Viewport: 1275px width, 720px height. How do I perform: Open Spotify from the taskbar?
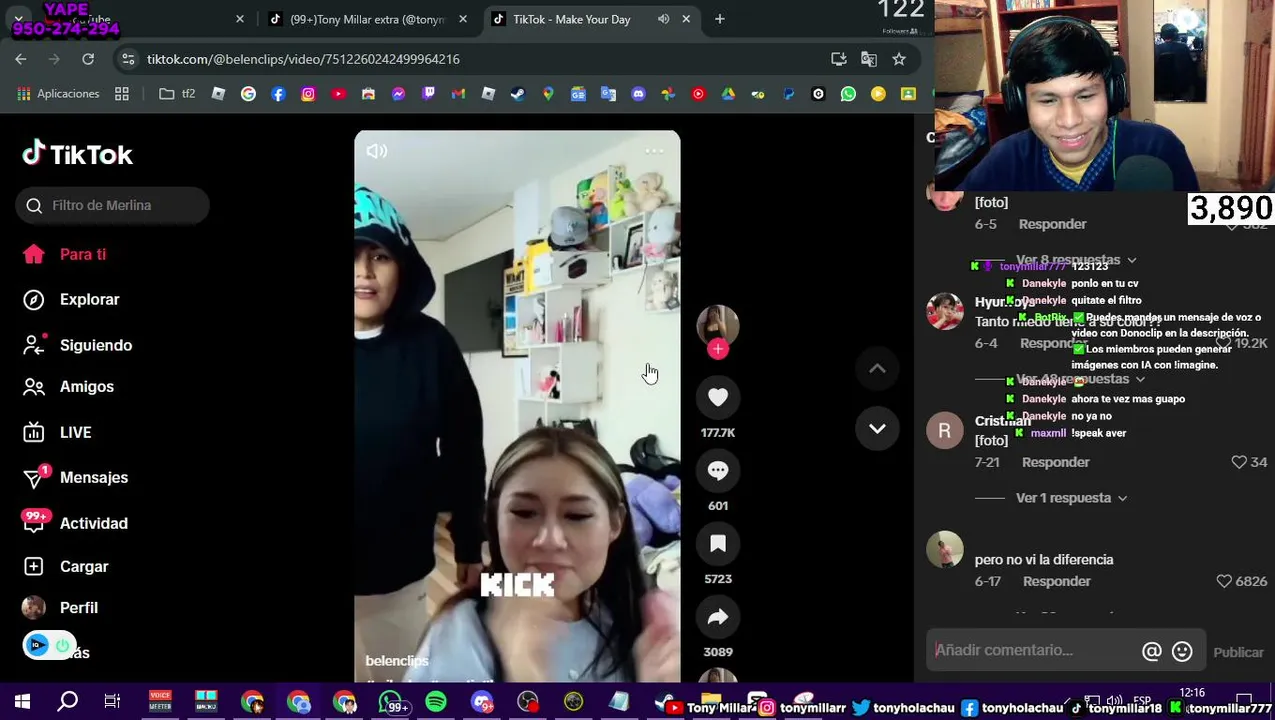click(436, 702)
